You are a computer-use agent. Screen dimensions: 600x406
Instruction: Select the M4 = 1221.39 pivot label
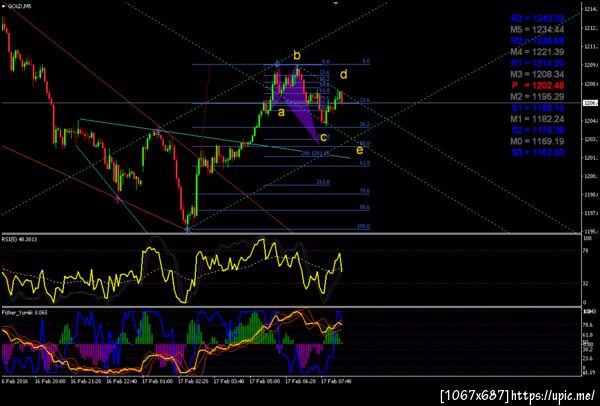[537, 51]
